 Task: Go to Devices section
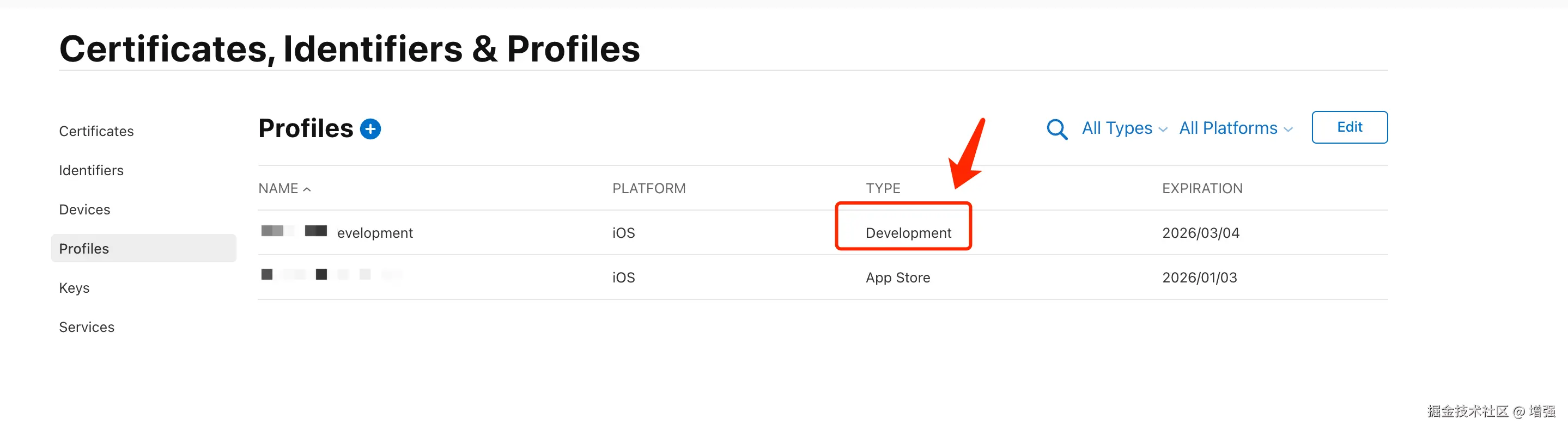pos(84,210)
